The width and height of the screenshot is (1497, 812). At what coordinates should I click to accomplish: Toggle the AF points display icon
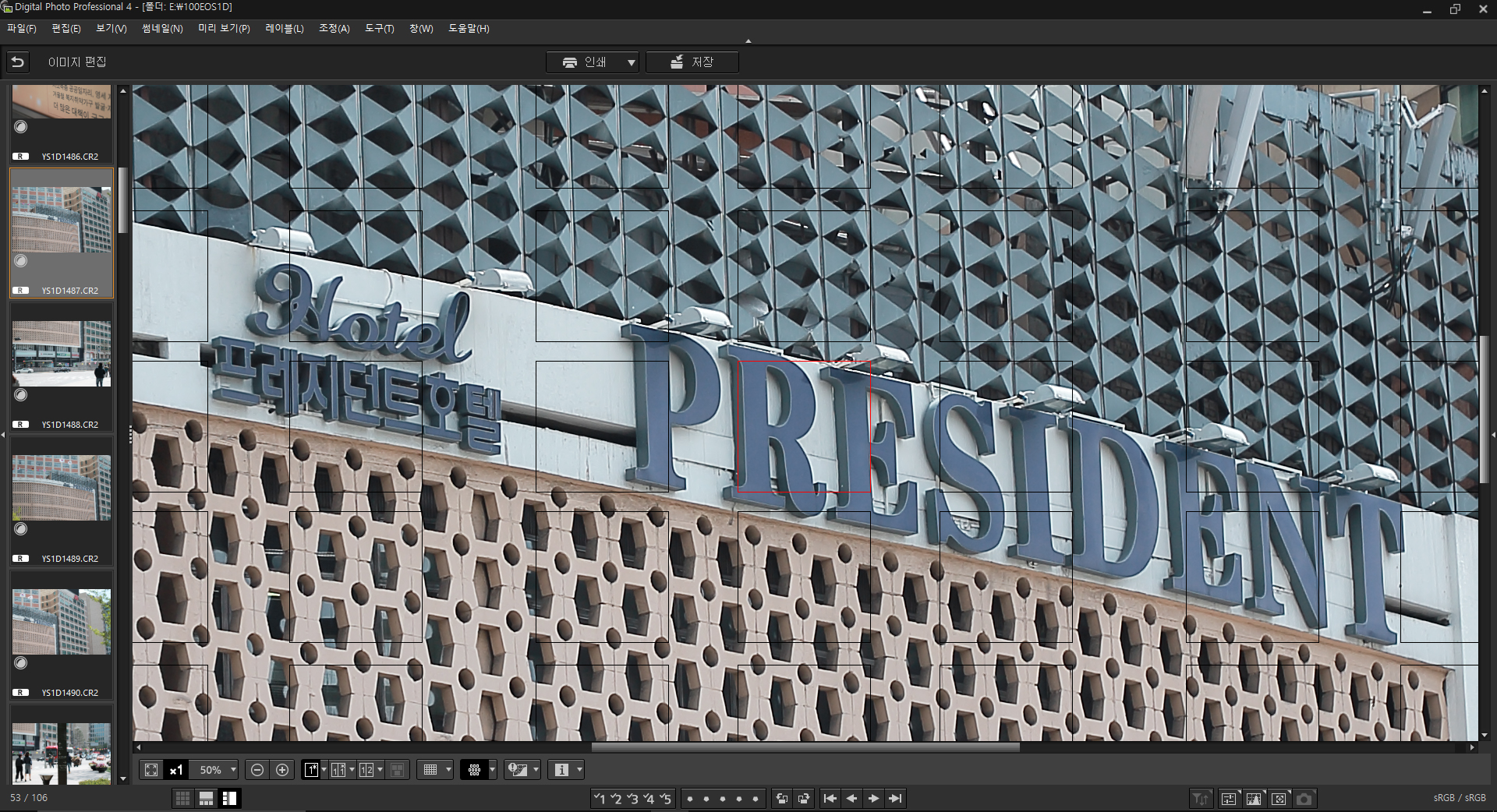click(x=474, y=770)
